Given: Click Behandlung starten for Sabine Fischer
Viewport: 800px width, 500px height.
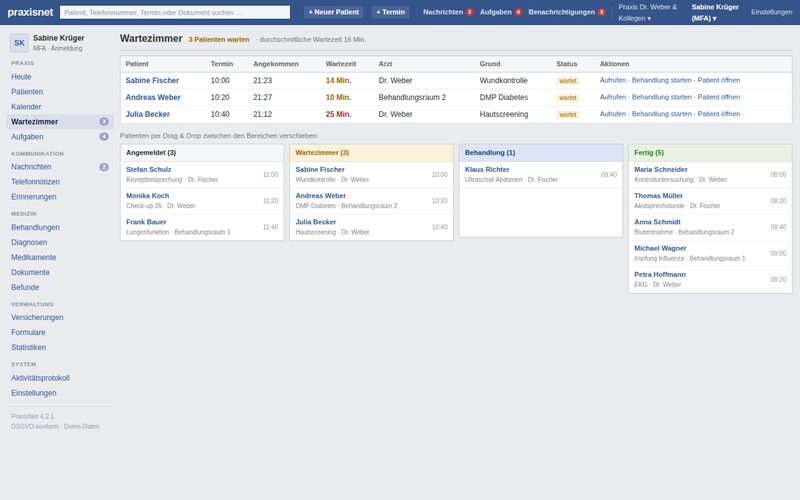Looking at the screenshot, I should click(661, 80).
